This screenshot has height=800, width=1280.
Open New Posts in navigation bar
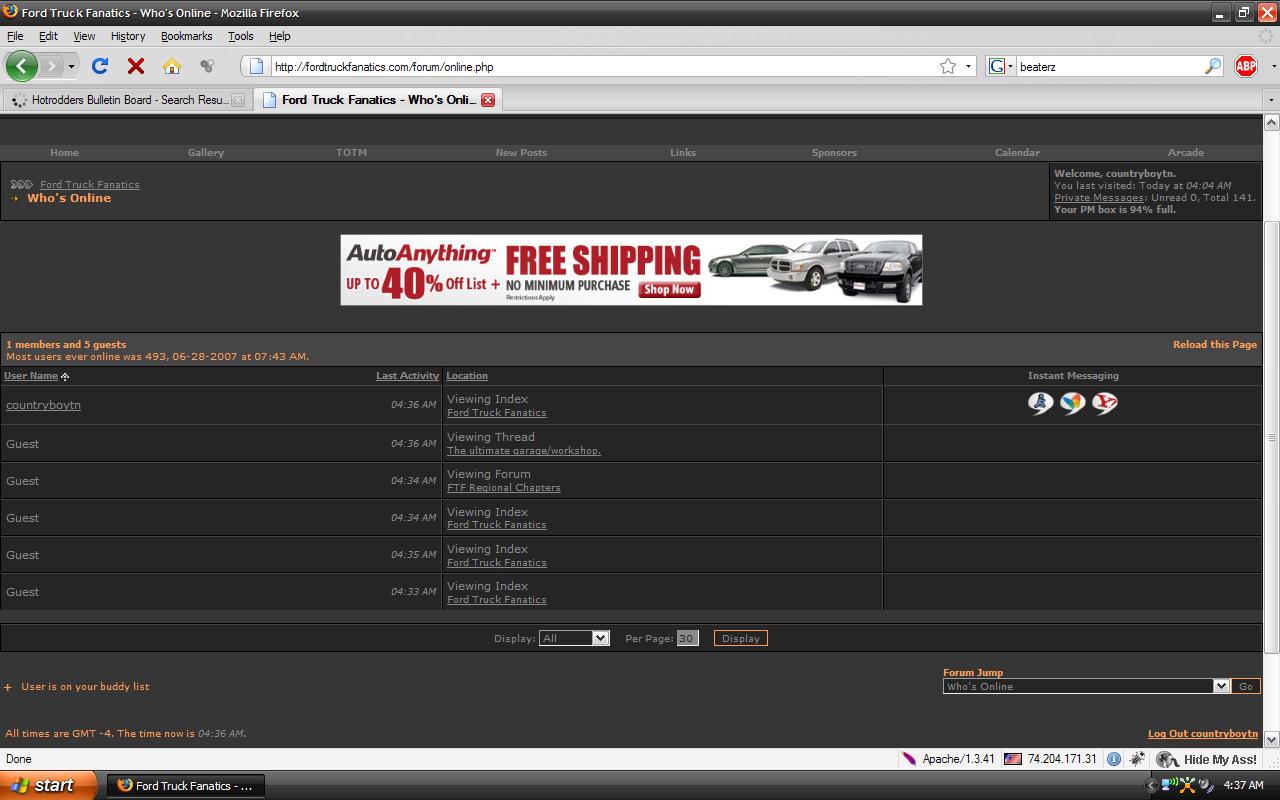point(521,153)
